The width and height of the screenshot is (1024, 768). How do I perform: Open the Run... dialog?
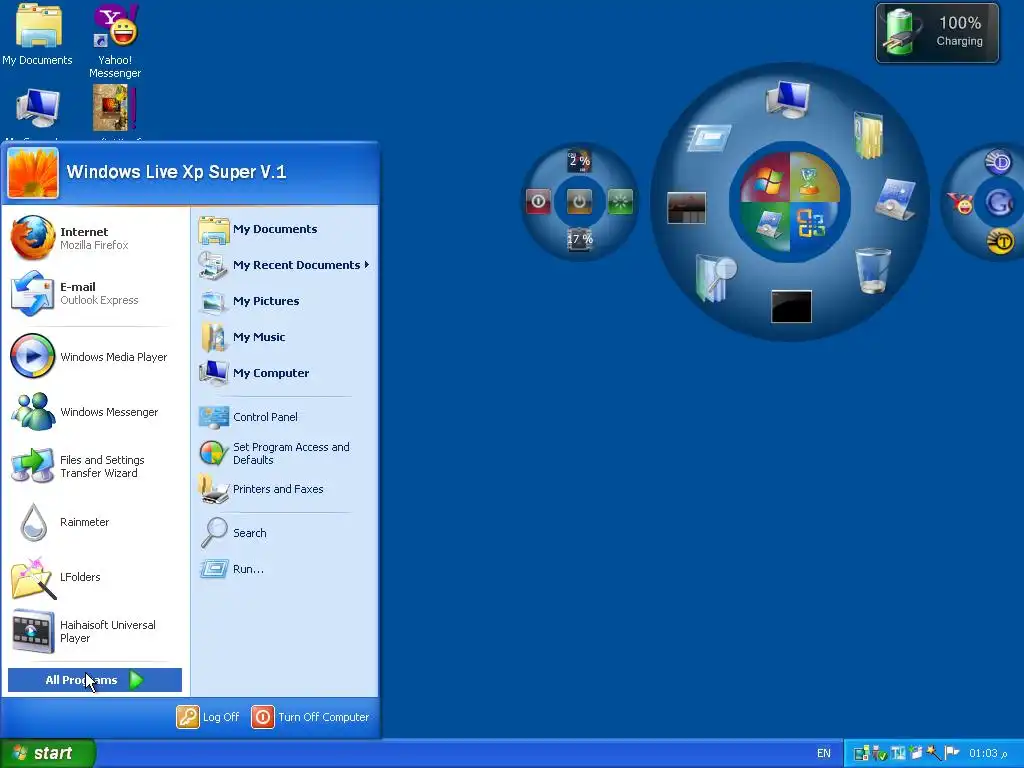[284, 569]
